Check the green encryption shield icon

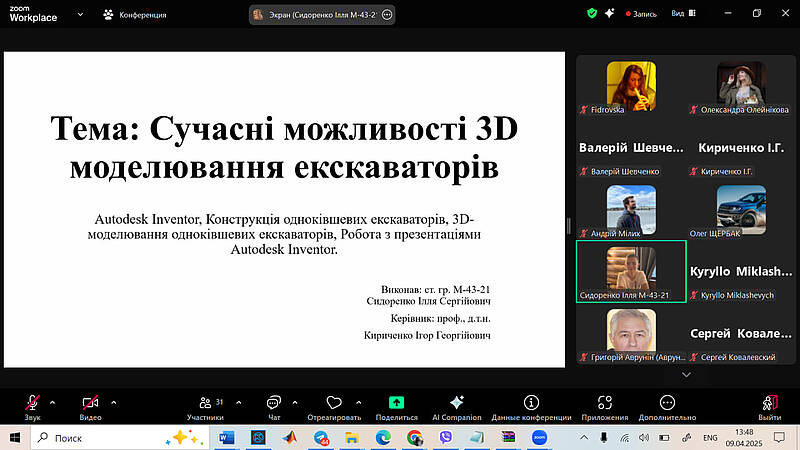[x=592, y=14]
